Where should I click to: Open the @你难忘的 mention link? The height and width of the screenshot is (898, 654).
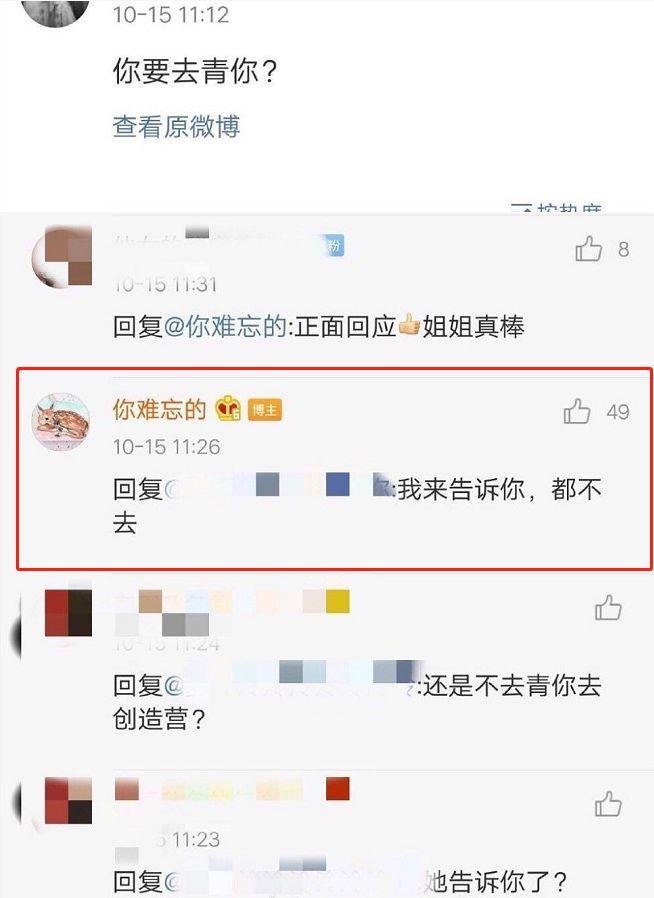tap(224, 327)
